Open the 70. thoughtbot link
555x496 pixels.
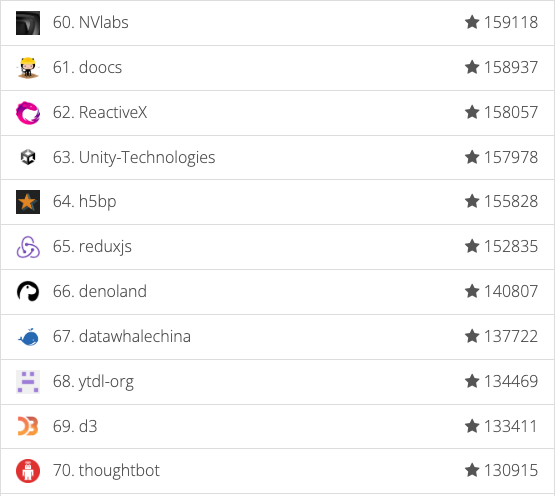tap(106, 471)
